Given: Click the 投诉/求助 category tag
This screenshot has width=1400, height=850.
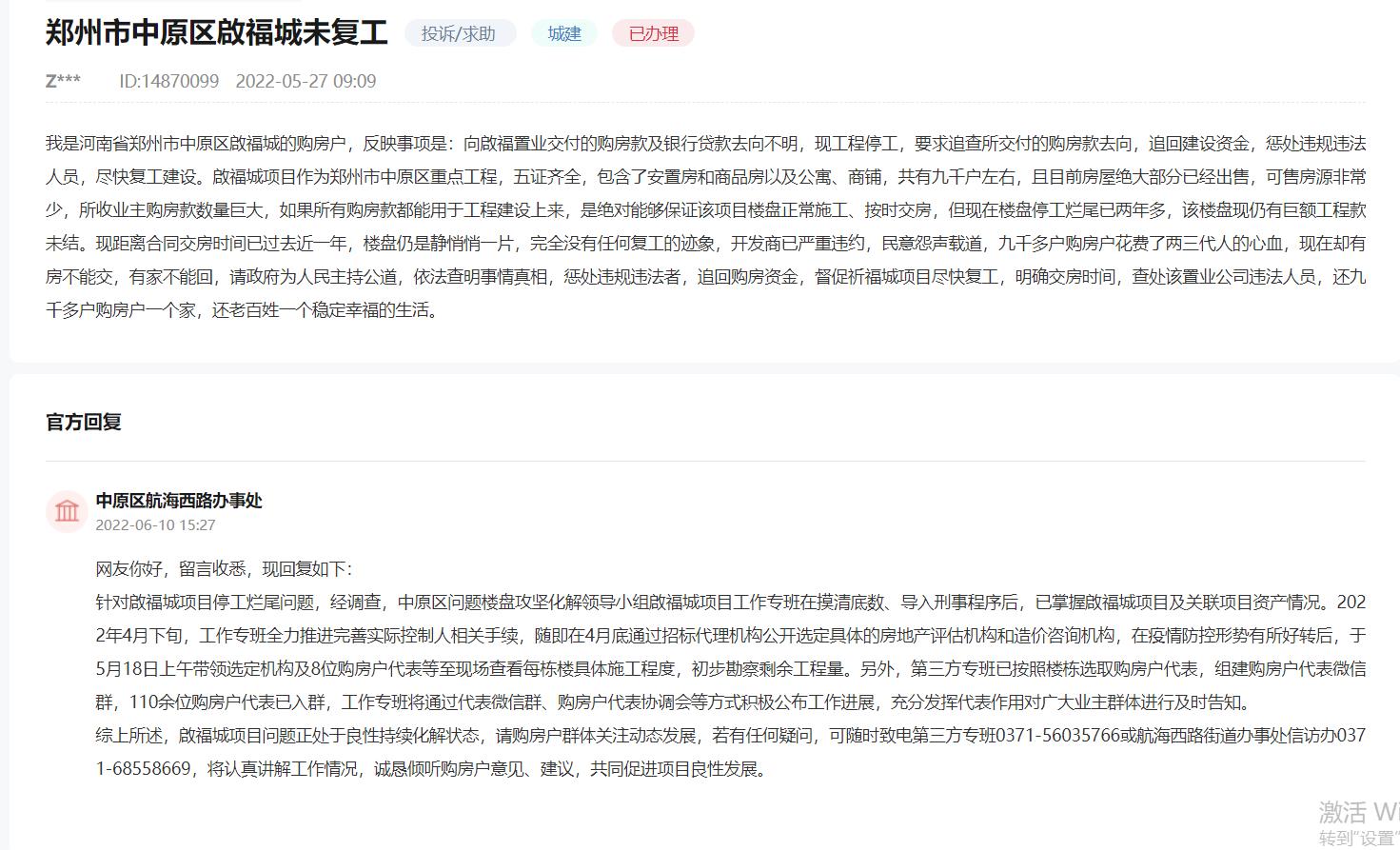Looking at the screenshot, I should tap(460, 33).
